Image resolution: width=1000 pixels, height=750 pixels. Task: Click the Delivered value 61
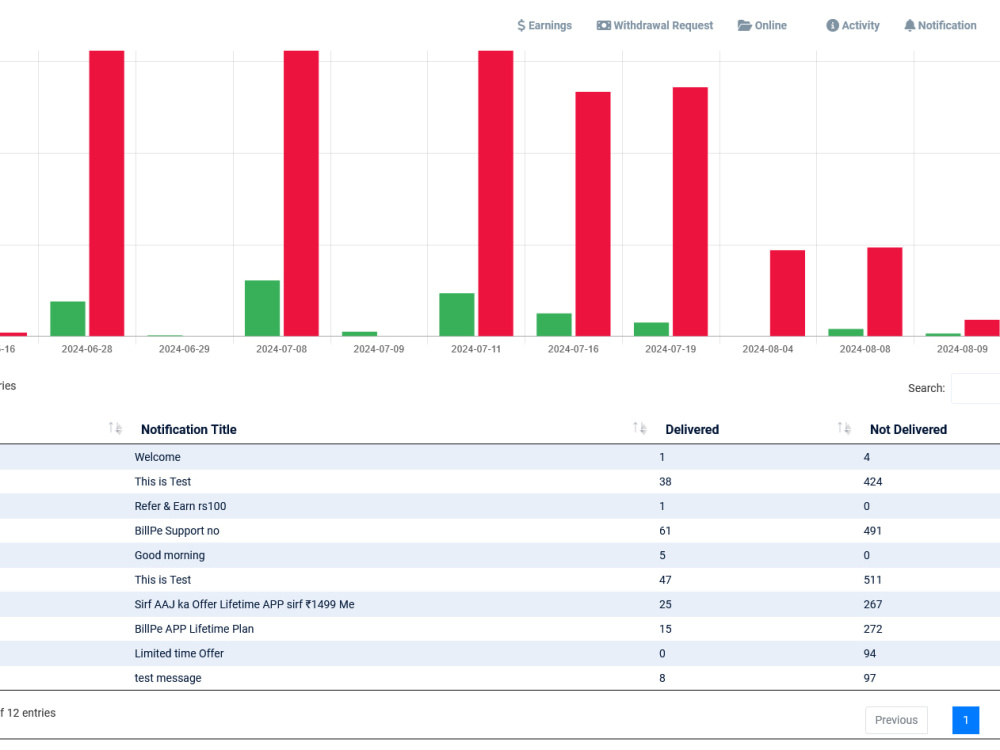pos(665,531)
